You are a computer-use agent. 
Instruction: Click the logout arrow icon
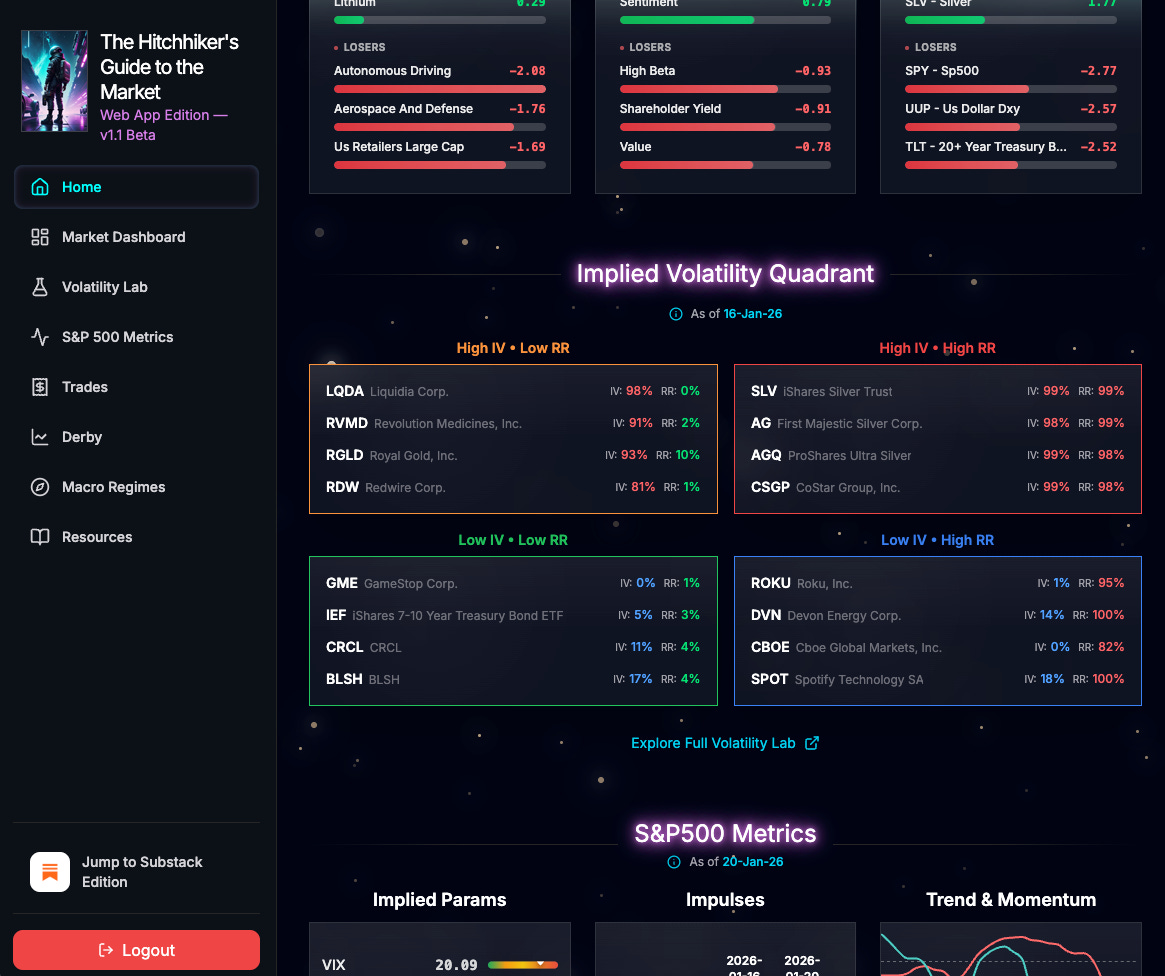coord(106,950)
